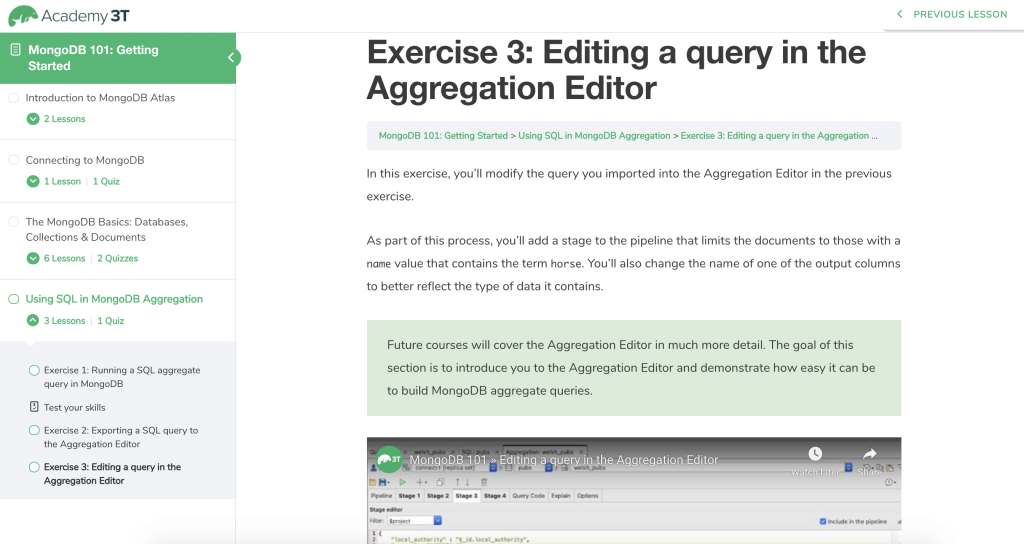Open Introduction to MongoDB Atlas section
1024x544 pixels.
click(x=100, y=98)
